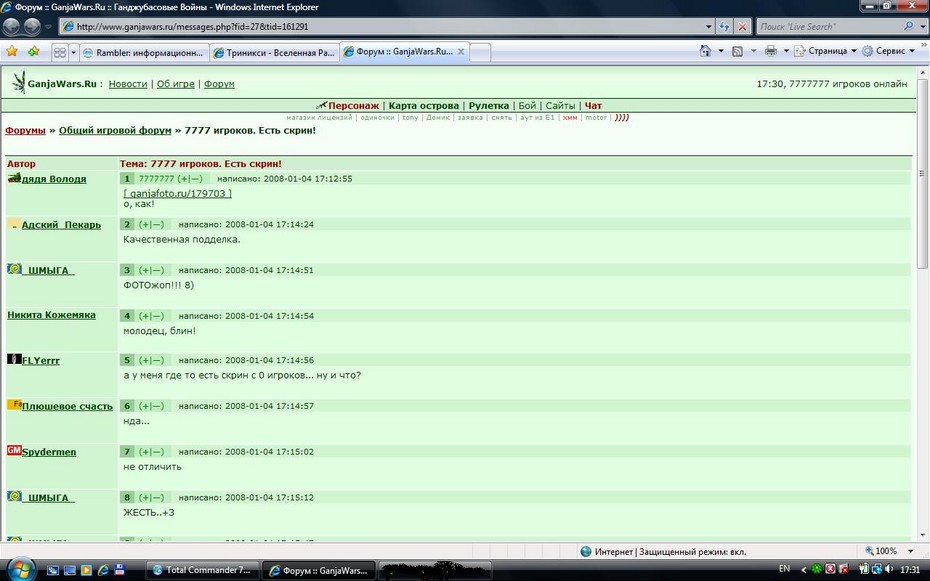Click the media player quick launch icon
930x581 pixels.
(x=87, y=570)
